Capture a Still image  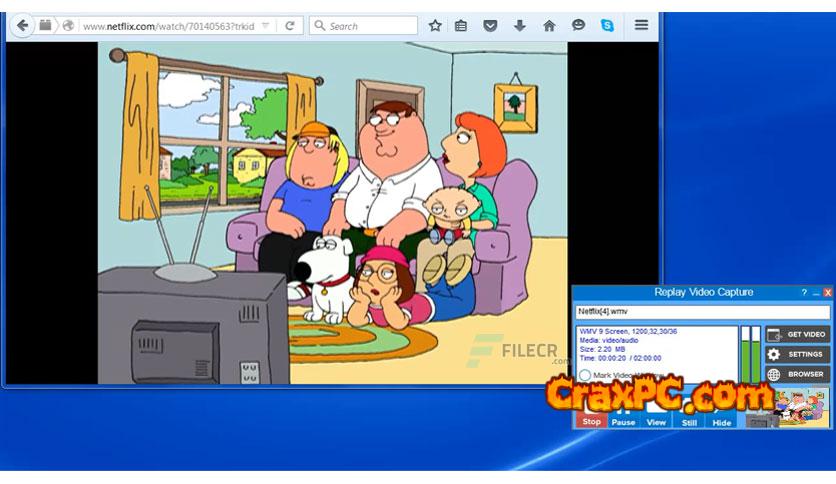[x=689, y=419]
